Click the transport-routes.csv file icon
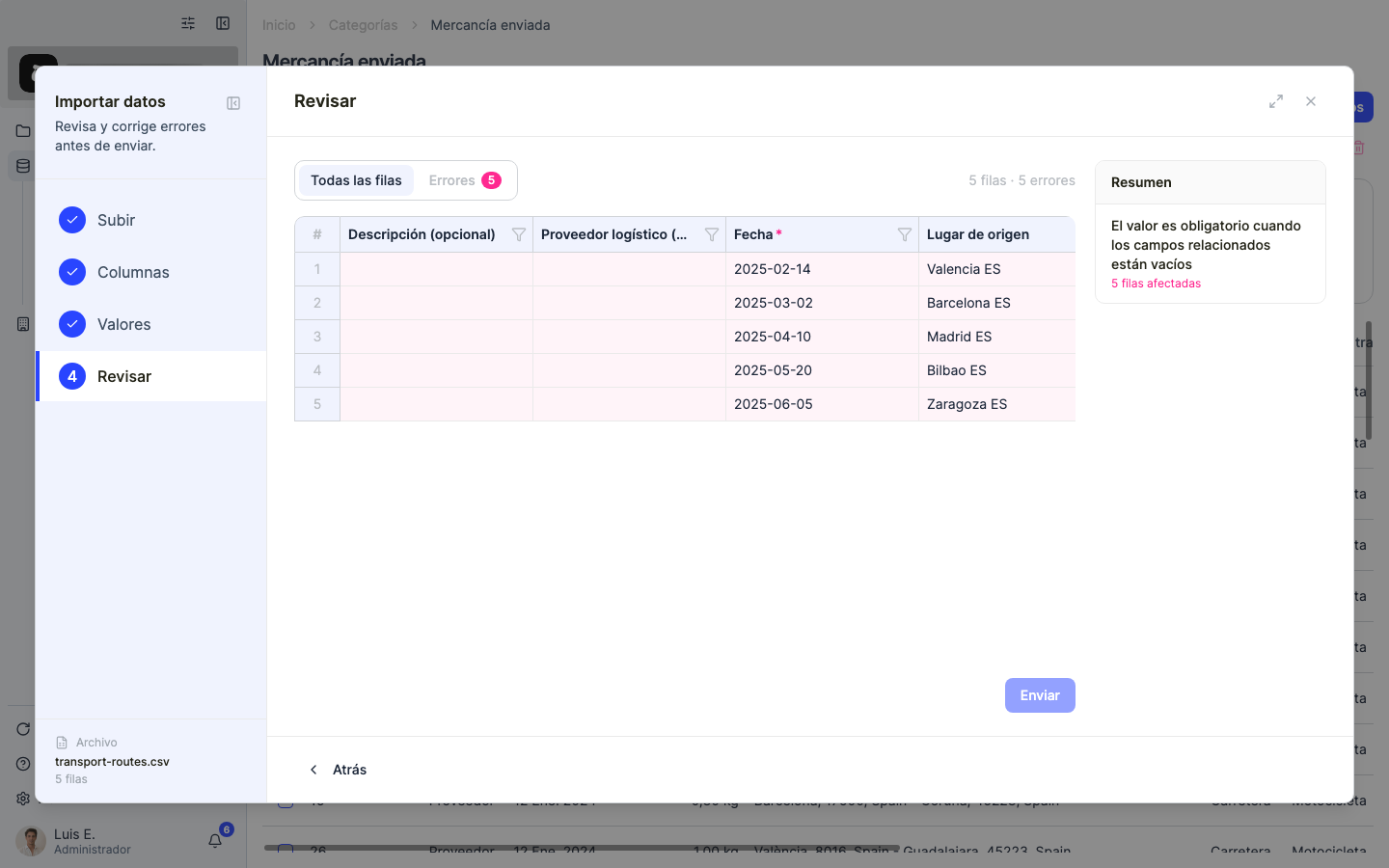Viewport: 1389px width, 868px height. pyautogui.click(x=62, y=743)
